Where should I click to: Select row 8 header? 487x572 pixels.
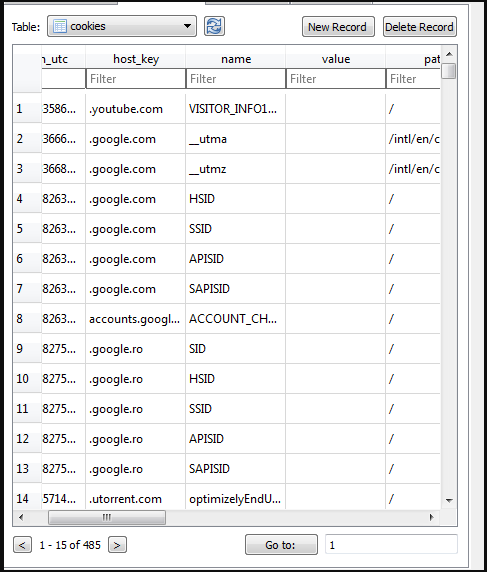[x=27, y=319]
